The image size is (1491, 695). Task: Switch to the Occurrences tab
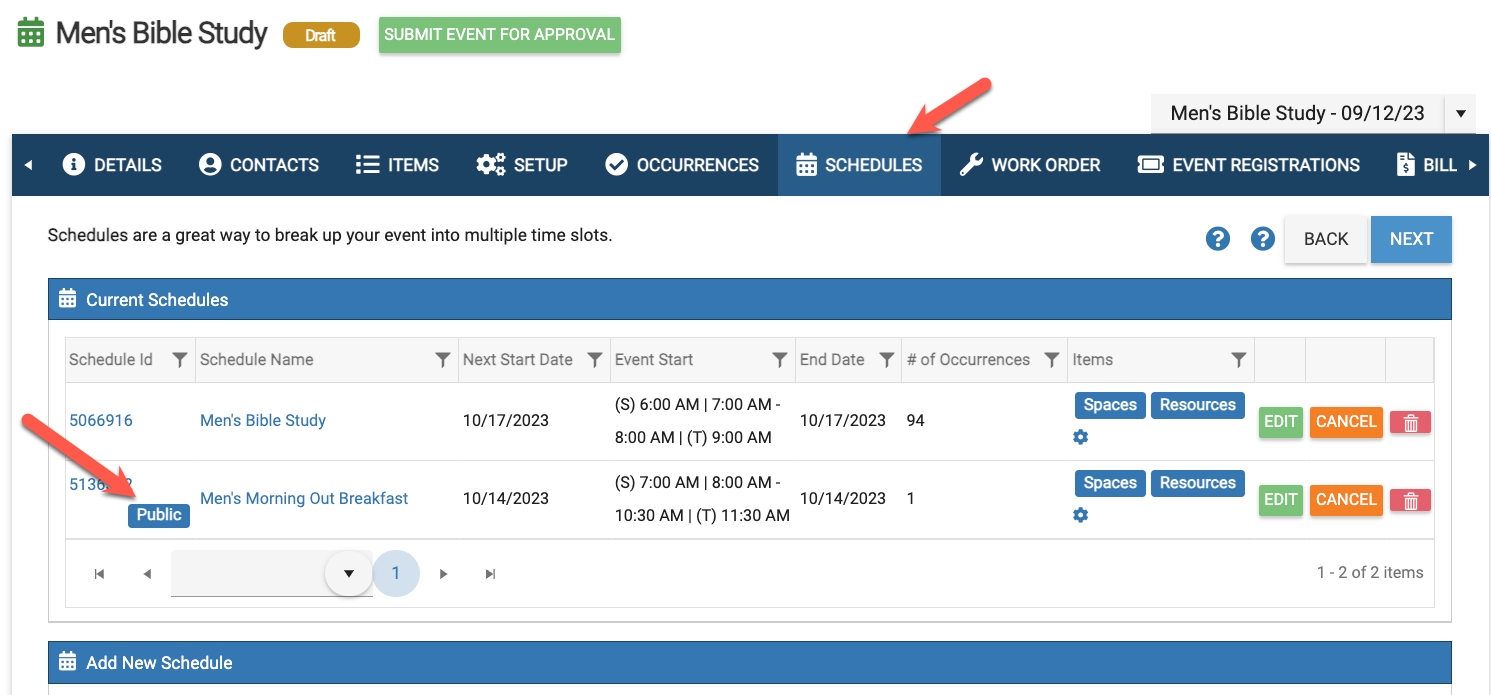pyautogui.click(x=683, y=165)
